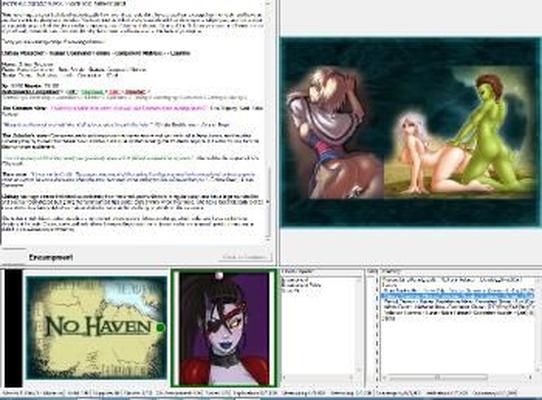Select first entry in lower middle list
Image resolution: width=542 pixels, height=400 pixels.
[x=294, y=280]
